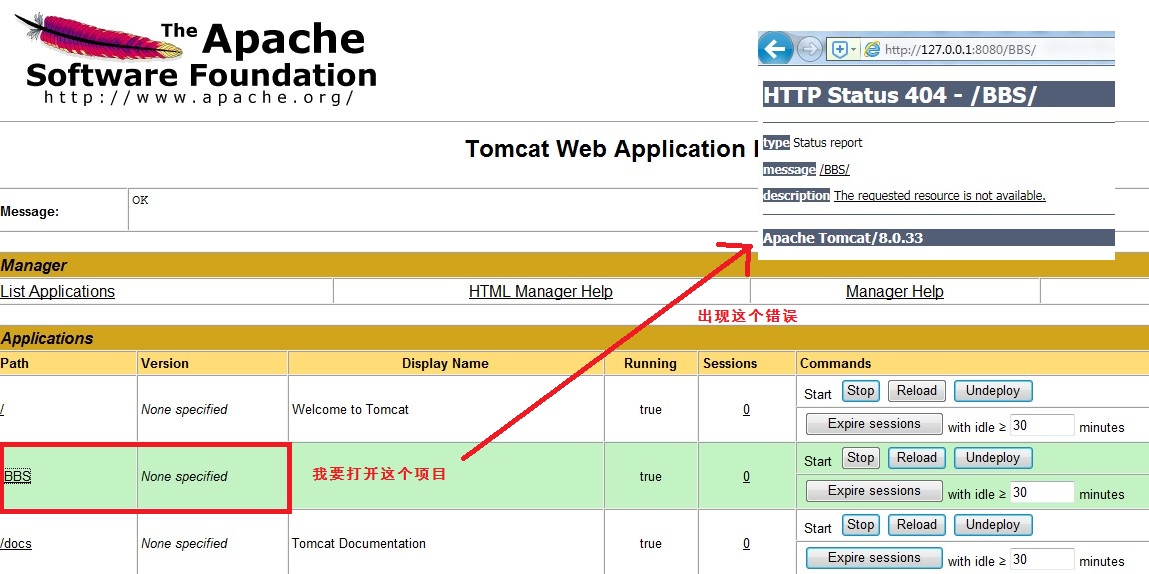Image resolution: width=1149 pixels, height=574 pixels.
Task: Open sessions count link for BBS
Action: click(746, 476)
